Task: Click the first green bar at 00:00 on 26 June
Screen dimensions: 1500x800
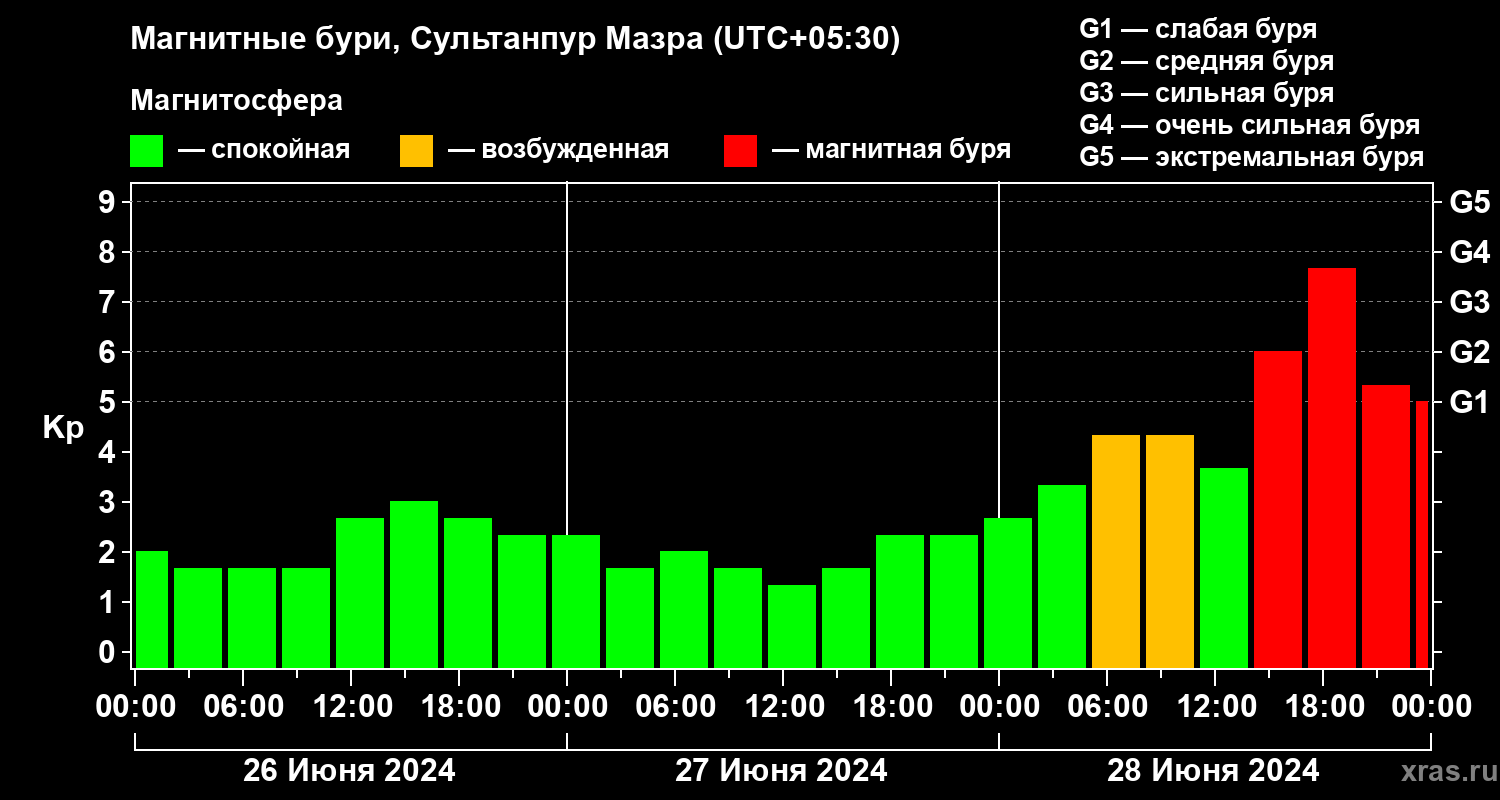Action: coord(151,610)
